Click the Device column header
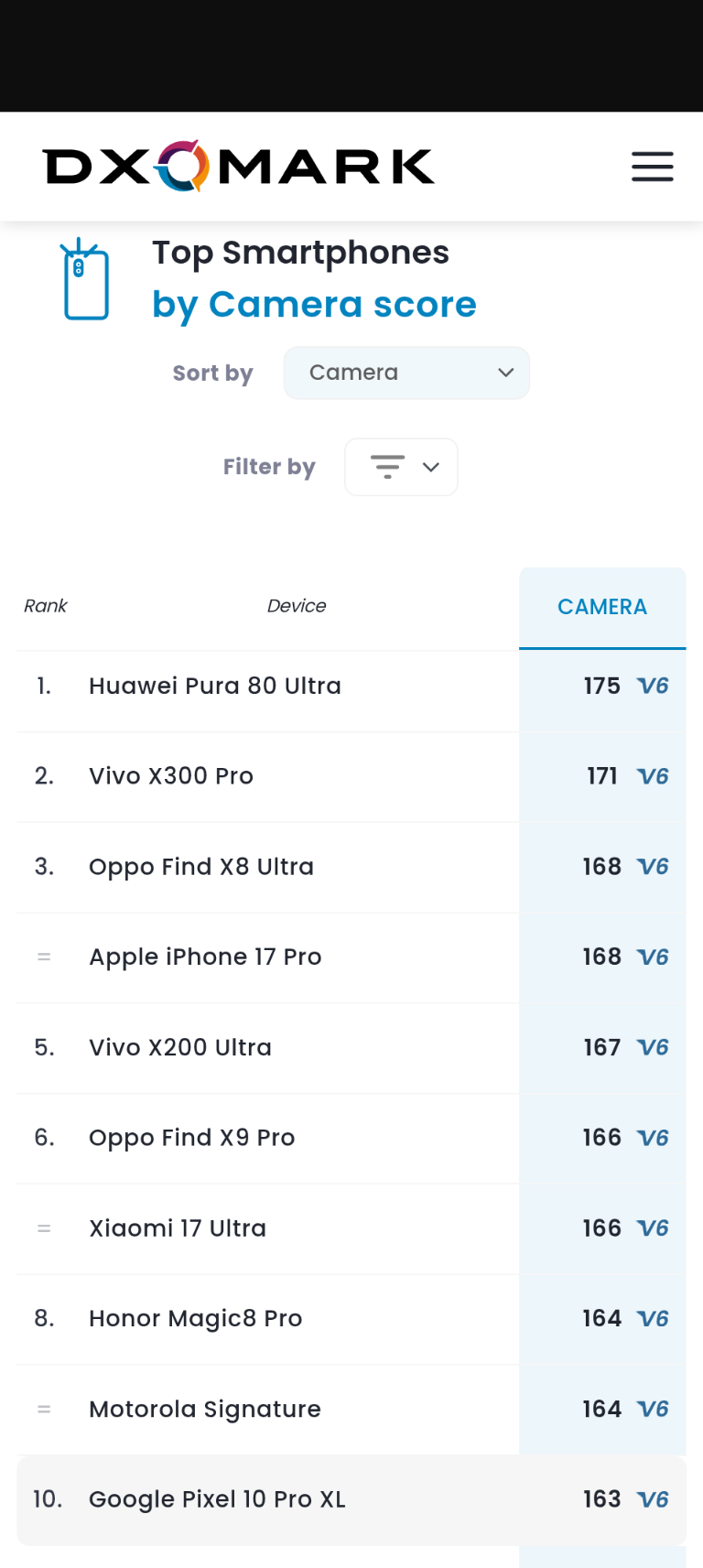The width and height of the screenshot is (703, 1568). 297,606
